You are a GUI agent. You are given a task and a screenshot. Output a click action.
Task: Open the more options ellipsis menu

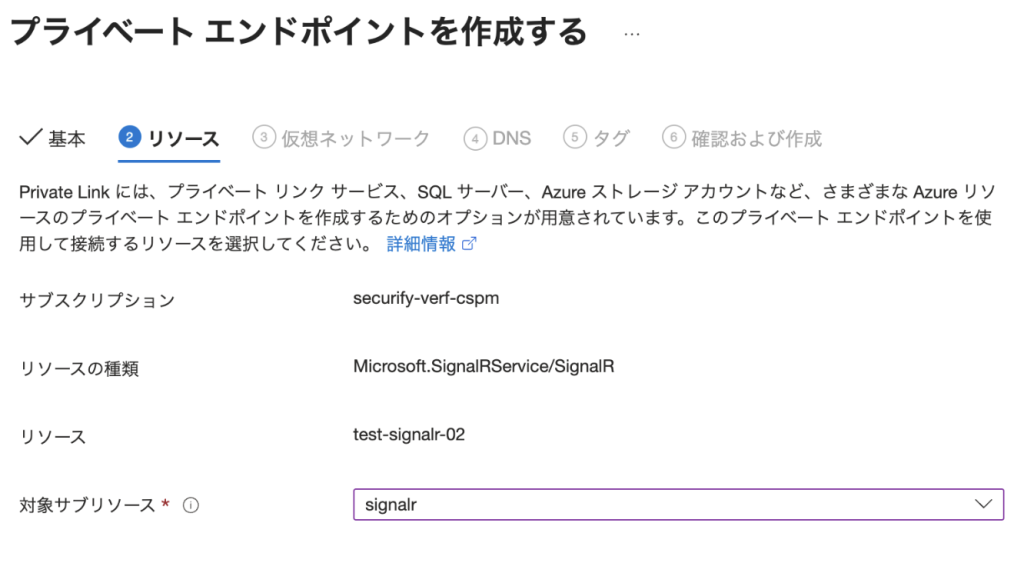[x=631, y=33]
